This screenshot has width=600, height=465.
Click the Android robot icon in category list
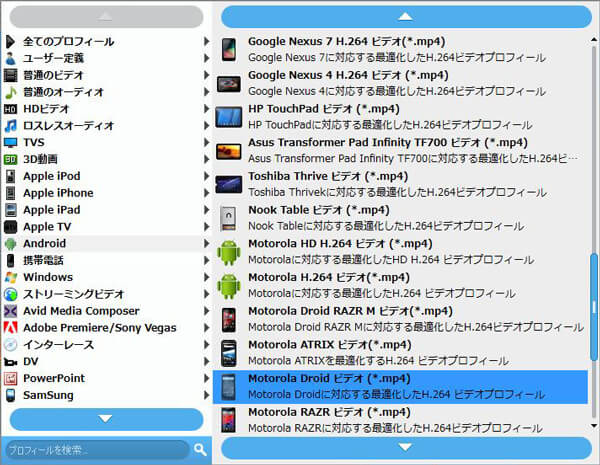11,243
